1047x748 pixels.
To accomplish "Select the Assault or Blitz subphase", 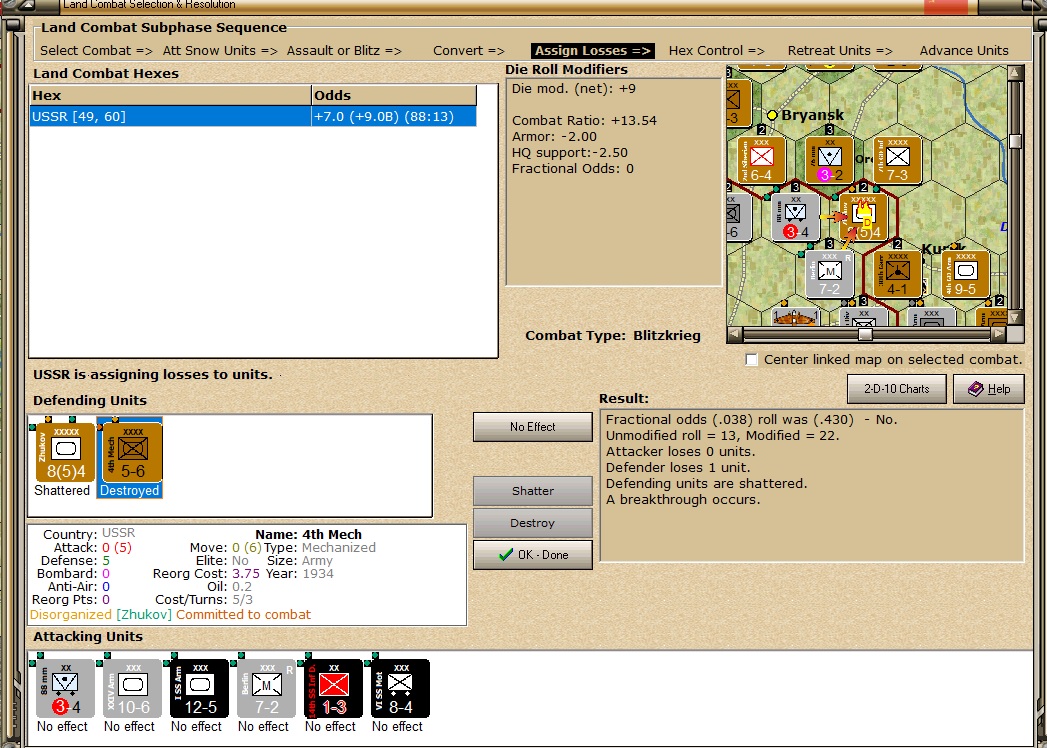I will (x=344, y=51).
